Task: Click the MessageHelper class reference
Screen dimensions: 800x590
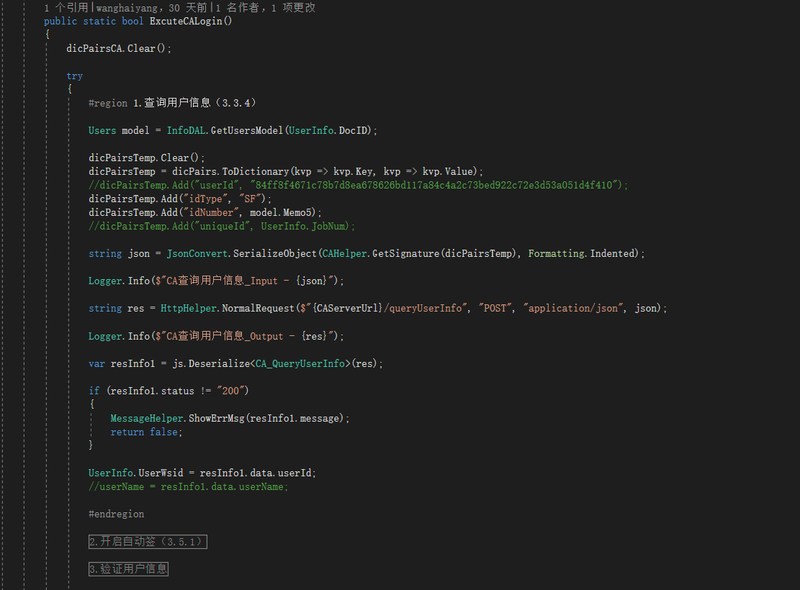Action: 147,418
